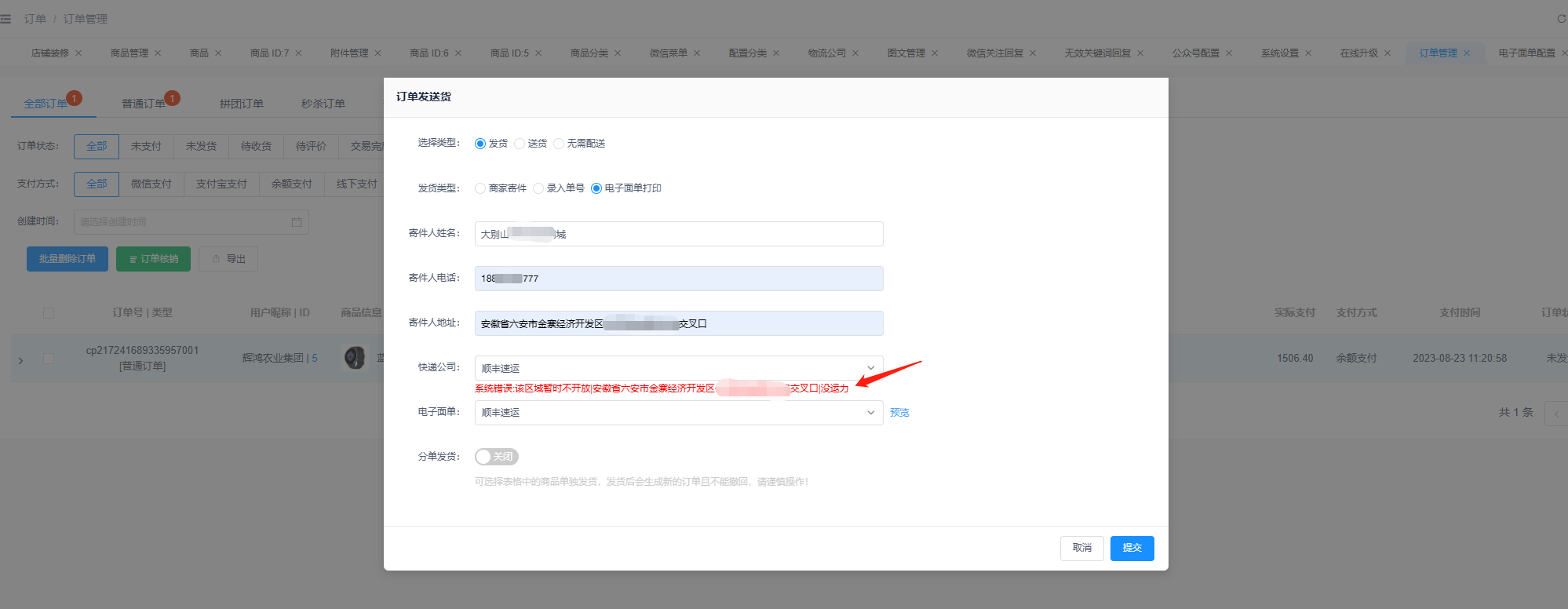The image size is (1568, 609).
Task: Close the 订单管理 tab
Action: pos(1467,53)
